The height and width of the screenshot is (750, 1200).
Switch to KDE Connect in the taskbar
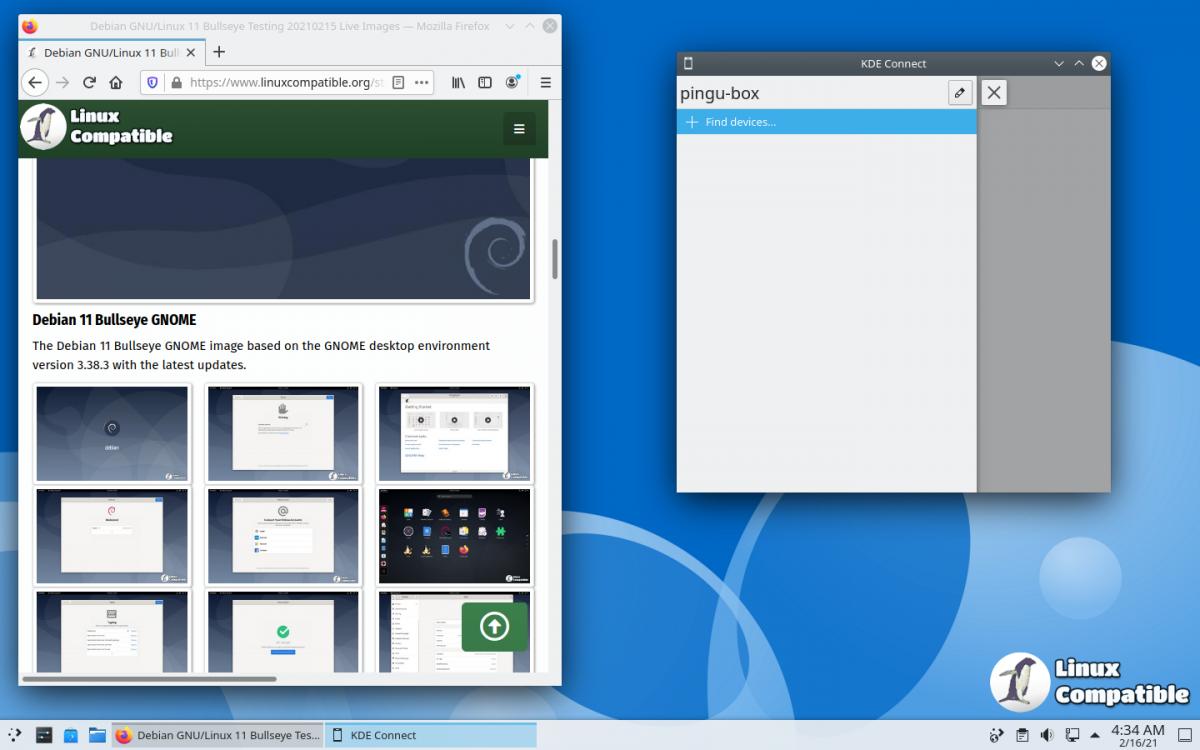[x=430, y=735]
